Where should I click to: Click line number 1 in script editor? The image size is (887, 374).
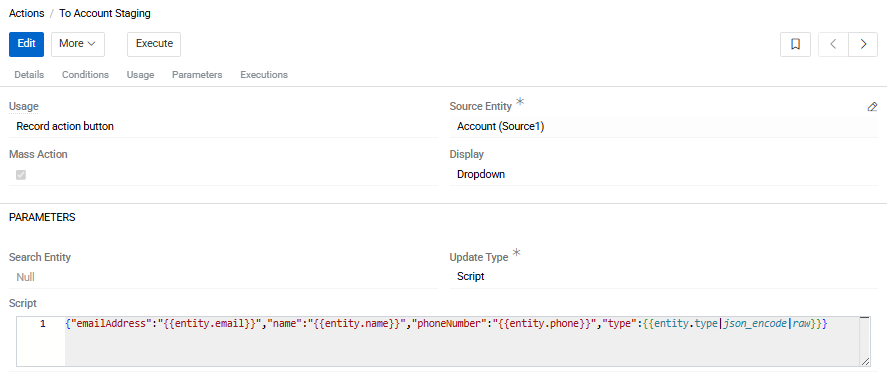pos(43,325)
